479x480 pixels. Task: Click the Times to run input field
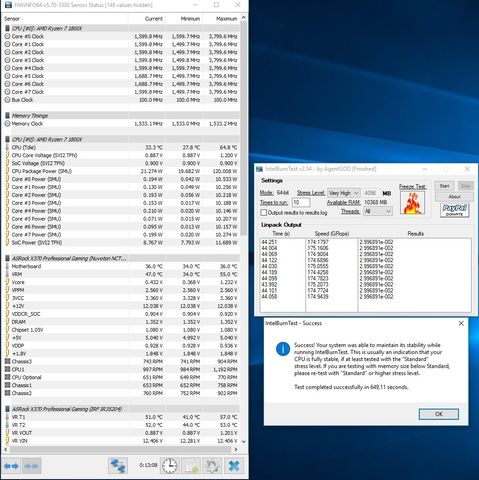click(x=301, y=202)
